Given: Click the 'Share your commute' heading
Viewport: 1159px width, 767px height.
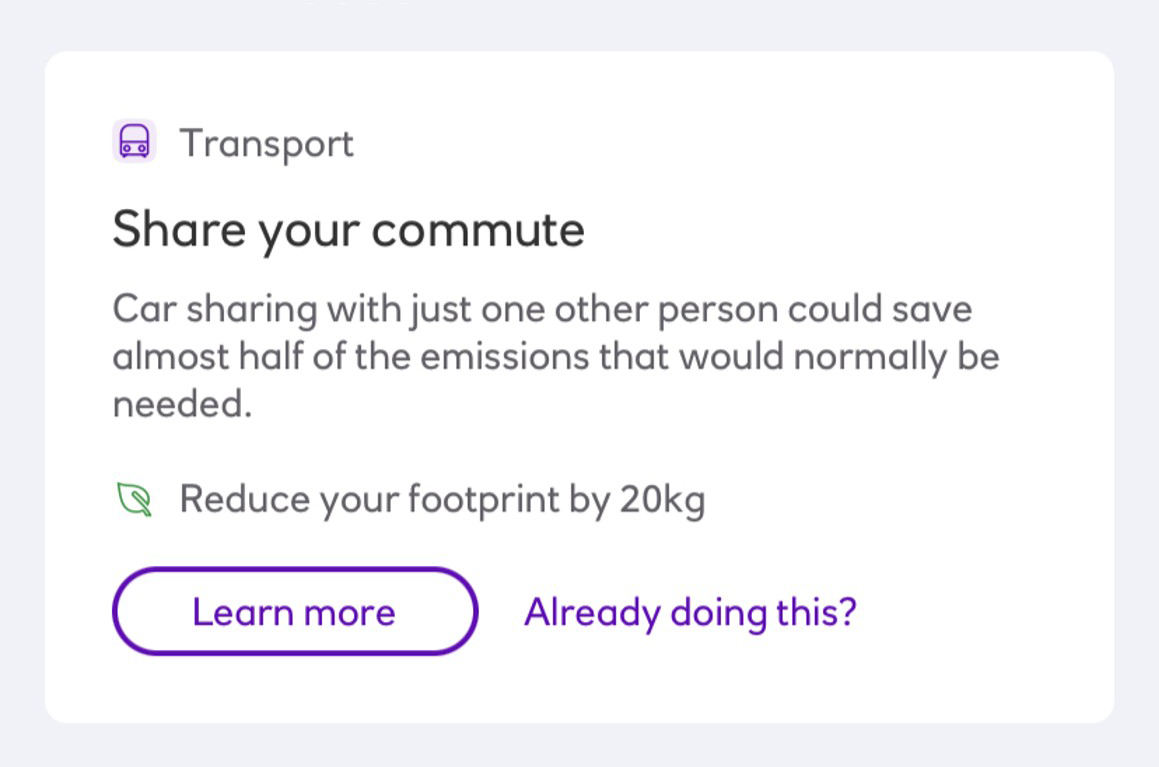Looking at the screenshot, I should [x=348, y=231].
